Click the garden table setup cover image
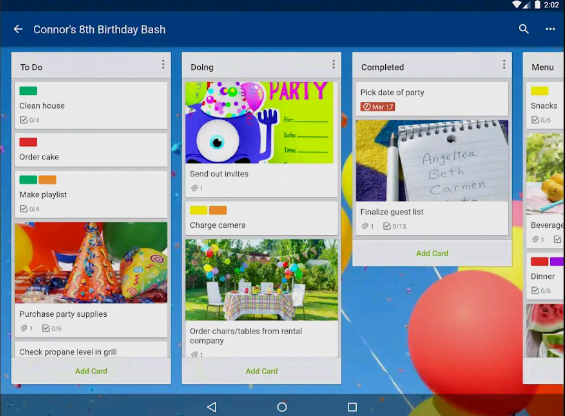 click(262, 280)
